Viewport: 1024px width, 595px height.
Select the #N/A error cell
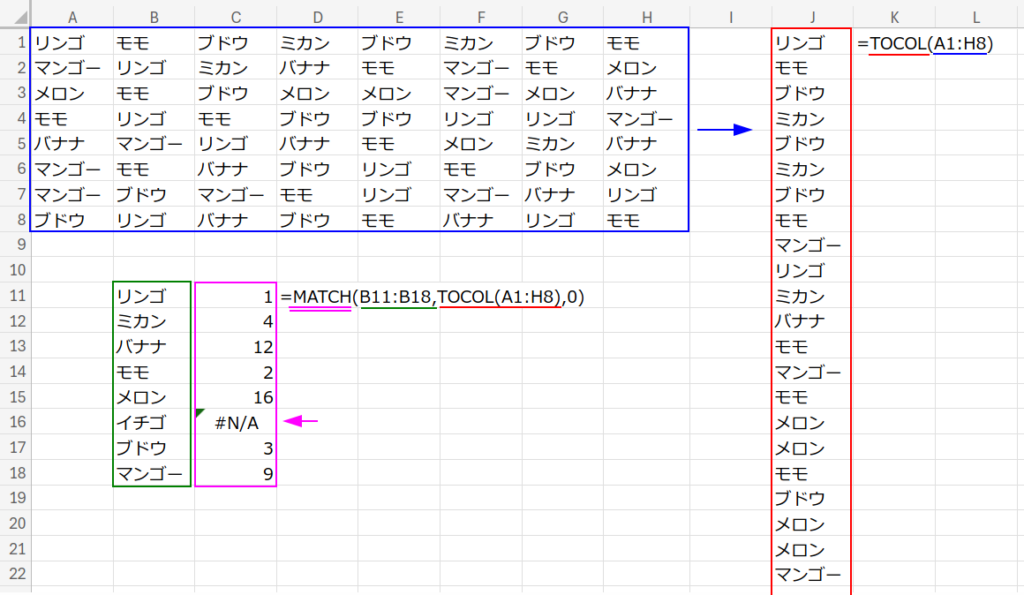[236, 422]
